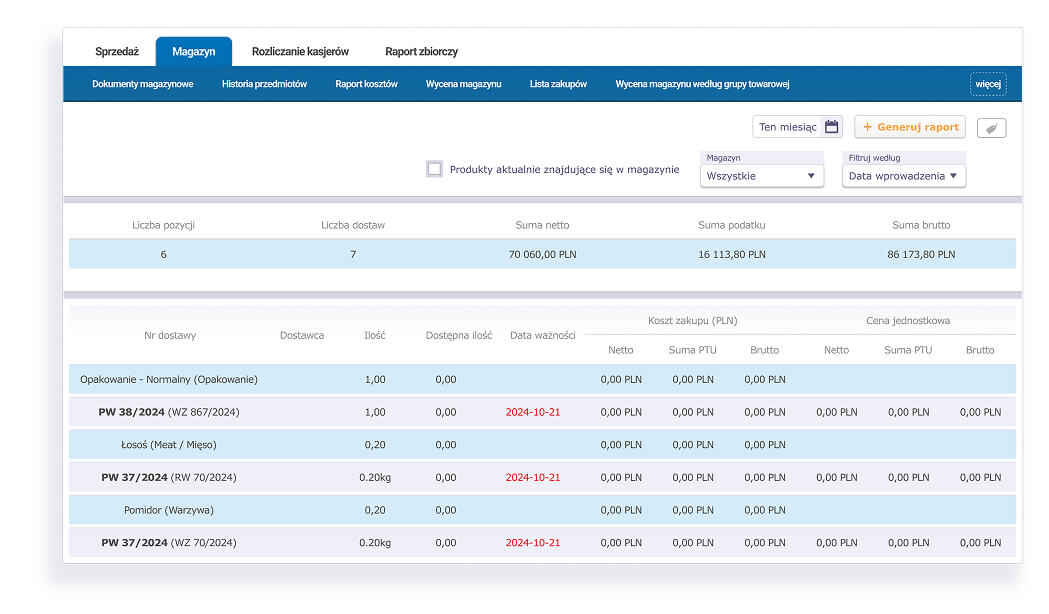Click the Generuj raport button
This screenshot has height=614, width=1049.
[x=910, y=126]
